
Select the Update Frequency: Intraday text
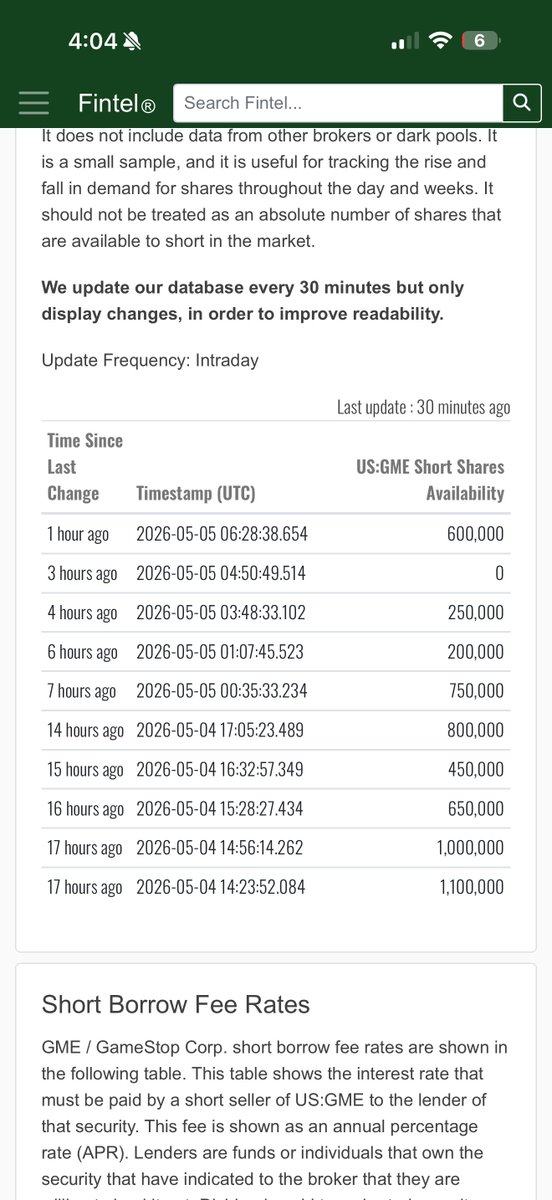pyautogui.click(x=150, y=359)
